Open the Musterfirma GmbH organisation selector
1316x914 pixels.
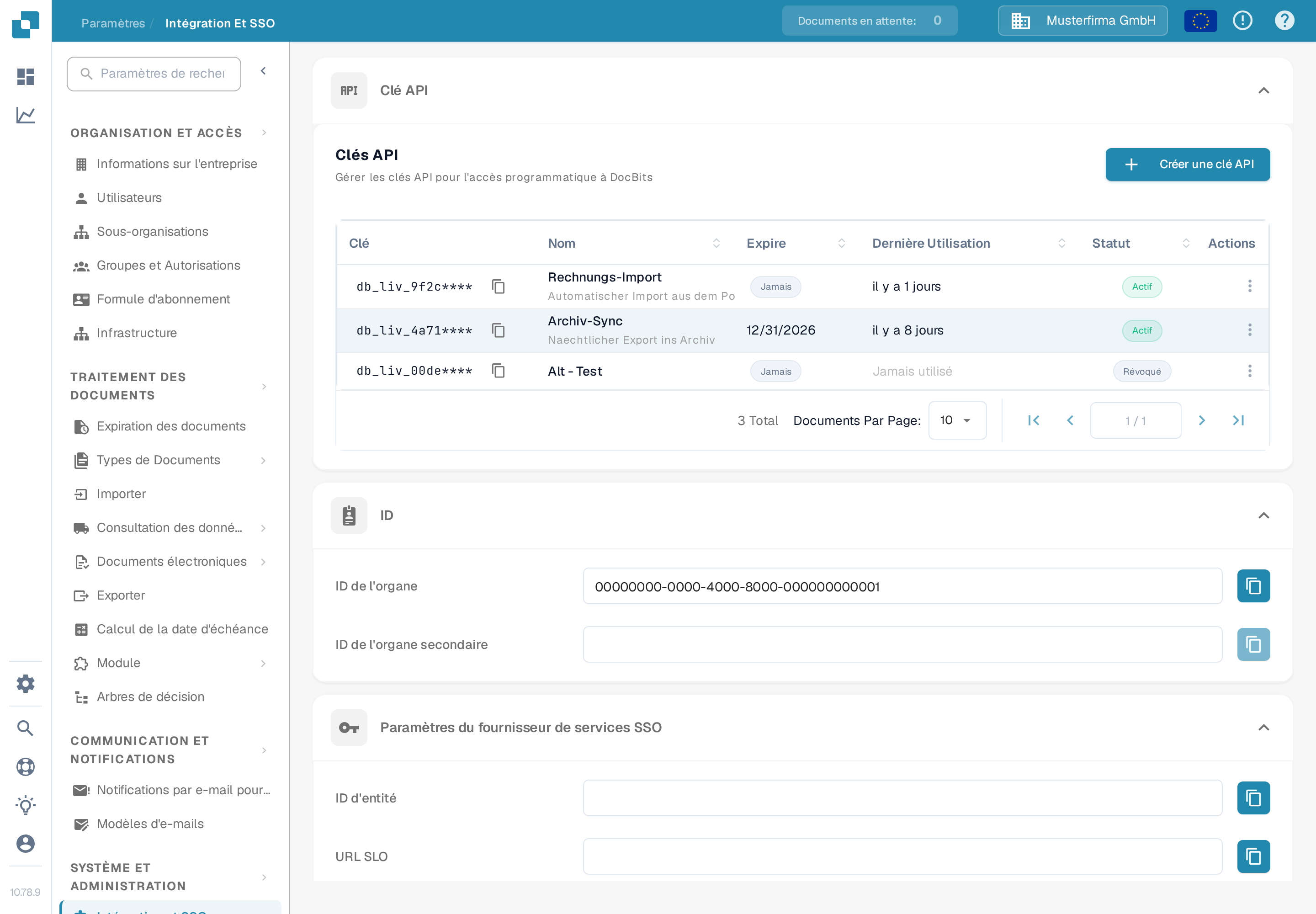pos(1083,21)
